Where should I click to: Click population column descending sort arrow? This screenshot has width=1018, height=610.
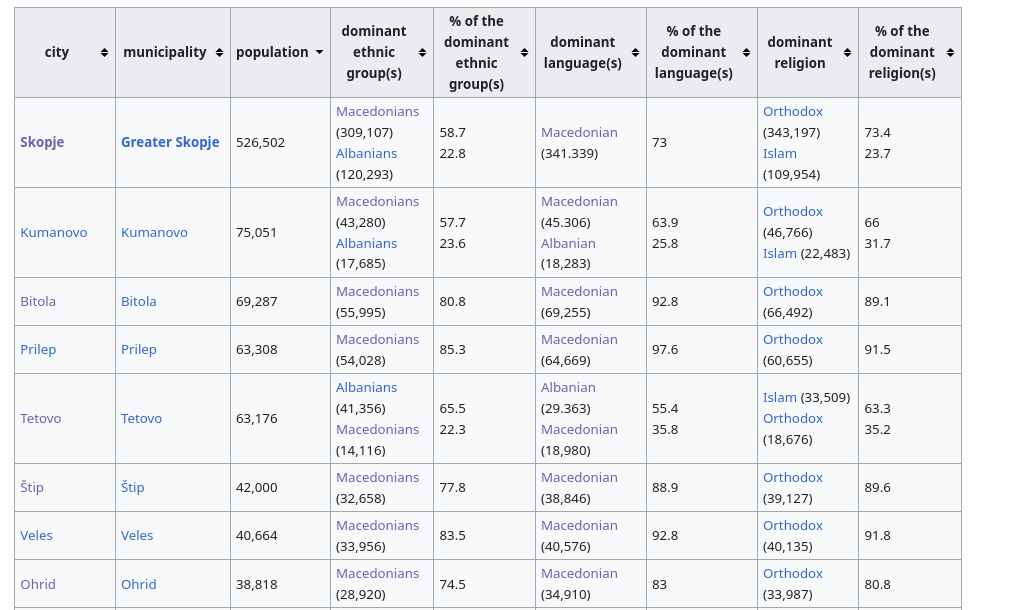pyautogui.click(x=319, y=52)
